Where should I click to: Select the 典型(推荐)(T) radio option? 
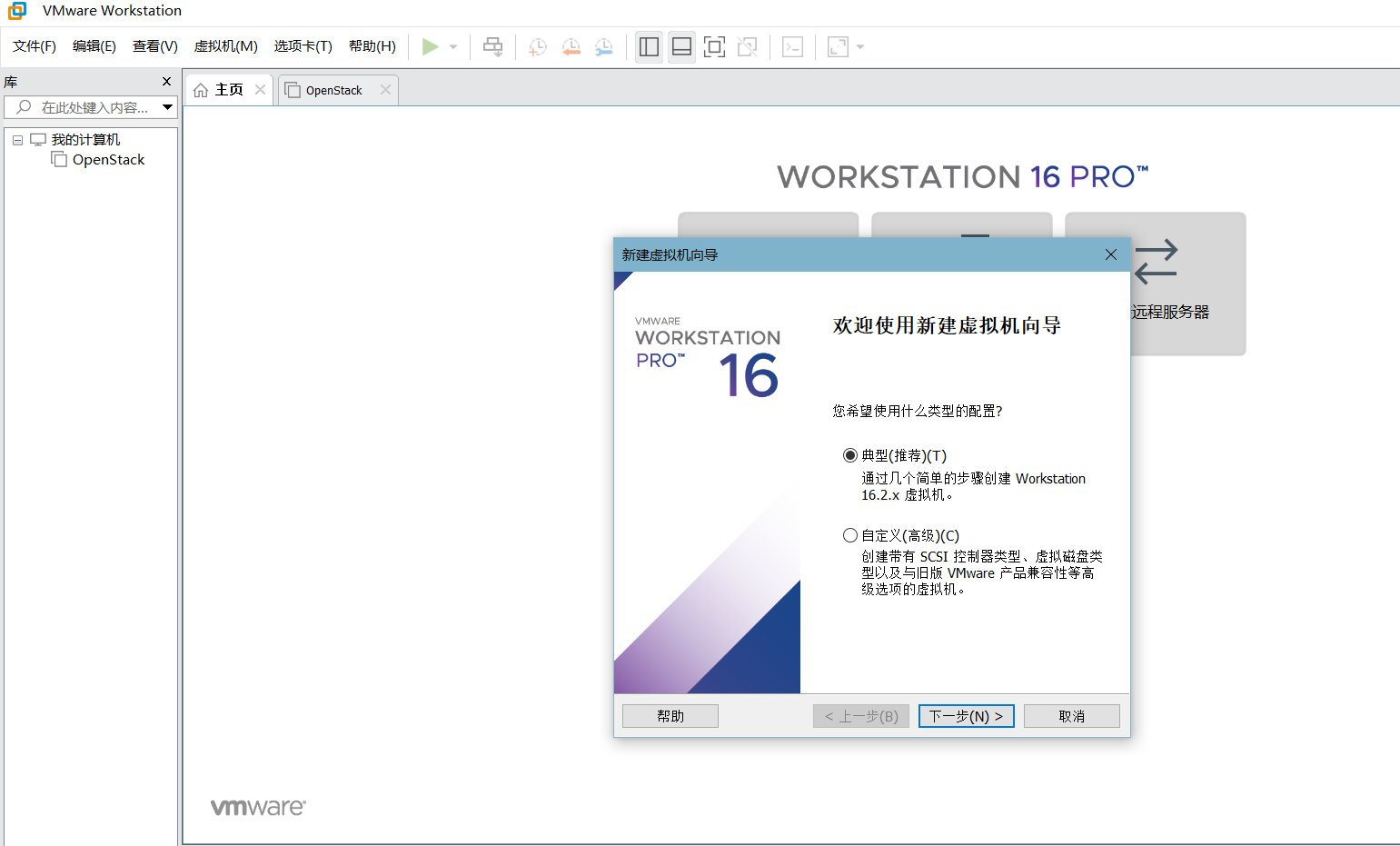click(850, 455)
